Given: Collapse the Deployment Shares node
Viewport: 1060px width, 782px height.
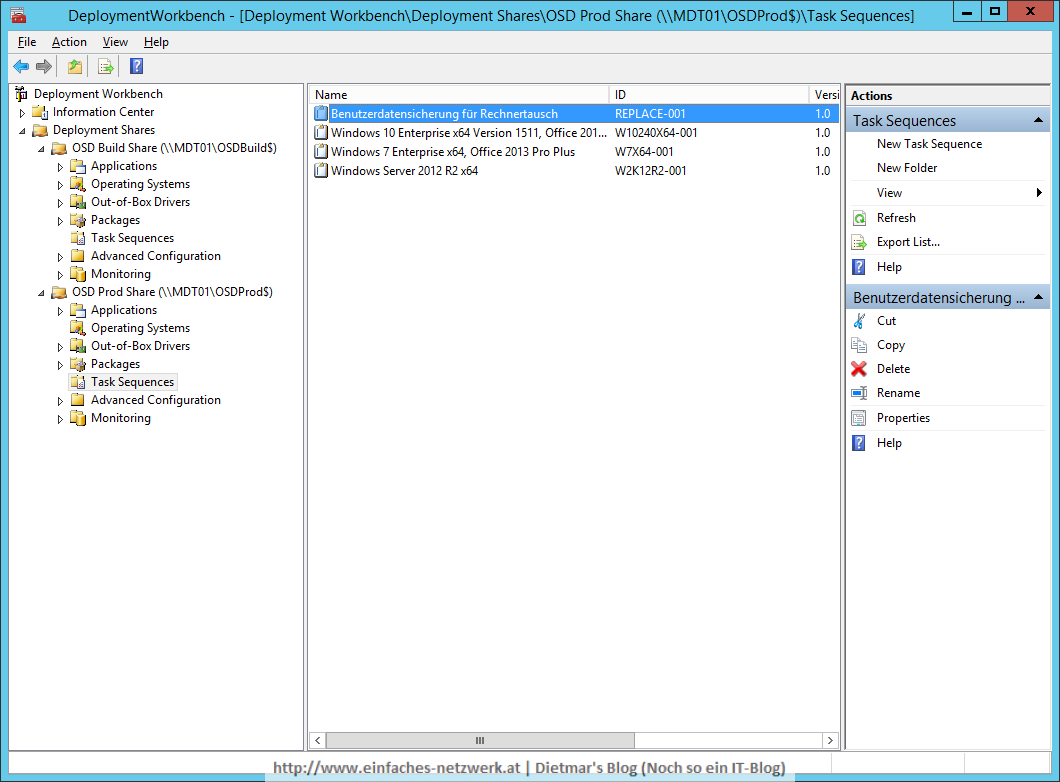Looking at the screenshot, I should [22, 130].
